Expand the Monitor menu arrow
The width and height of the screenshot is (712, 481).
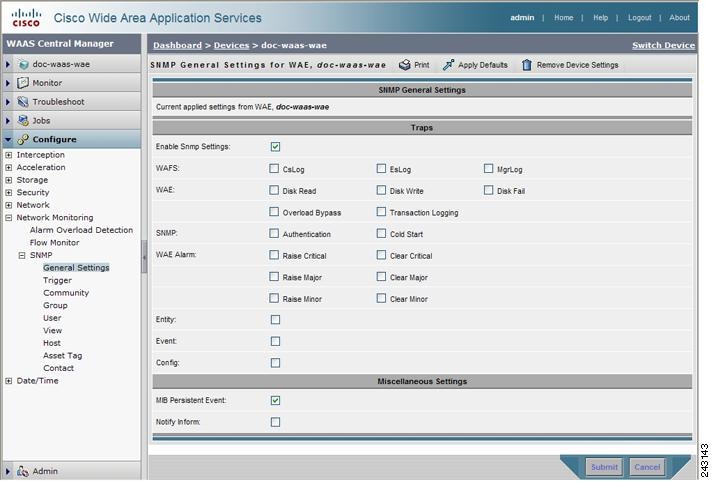click(8, 83)
